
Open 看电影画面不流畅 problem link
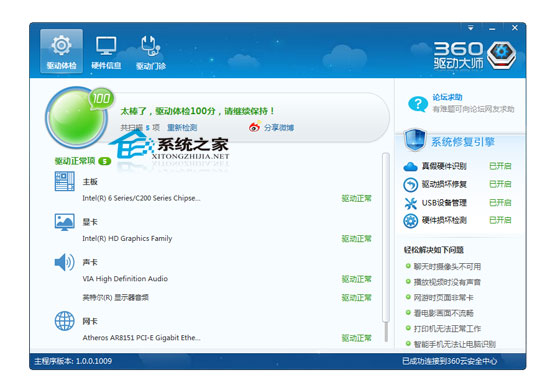point(444,313)
